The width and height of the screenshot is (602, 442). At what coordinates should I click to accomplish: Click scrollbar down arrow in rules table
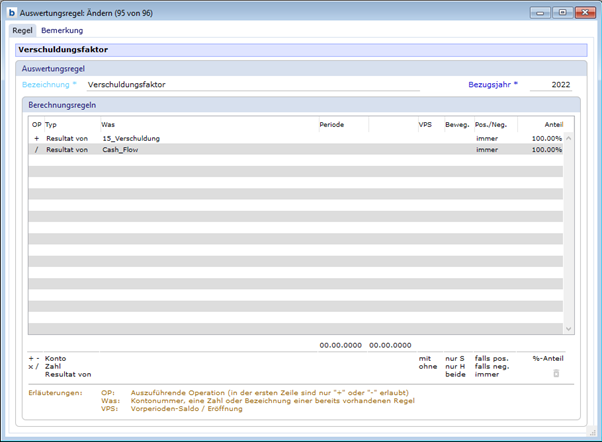click(570, 328)
